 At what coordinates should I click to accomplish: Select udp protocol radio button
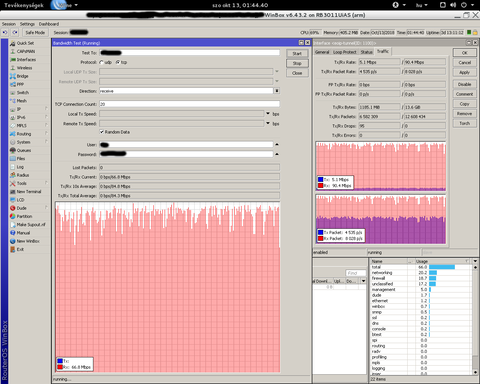(x=102, y=62)
